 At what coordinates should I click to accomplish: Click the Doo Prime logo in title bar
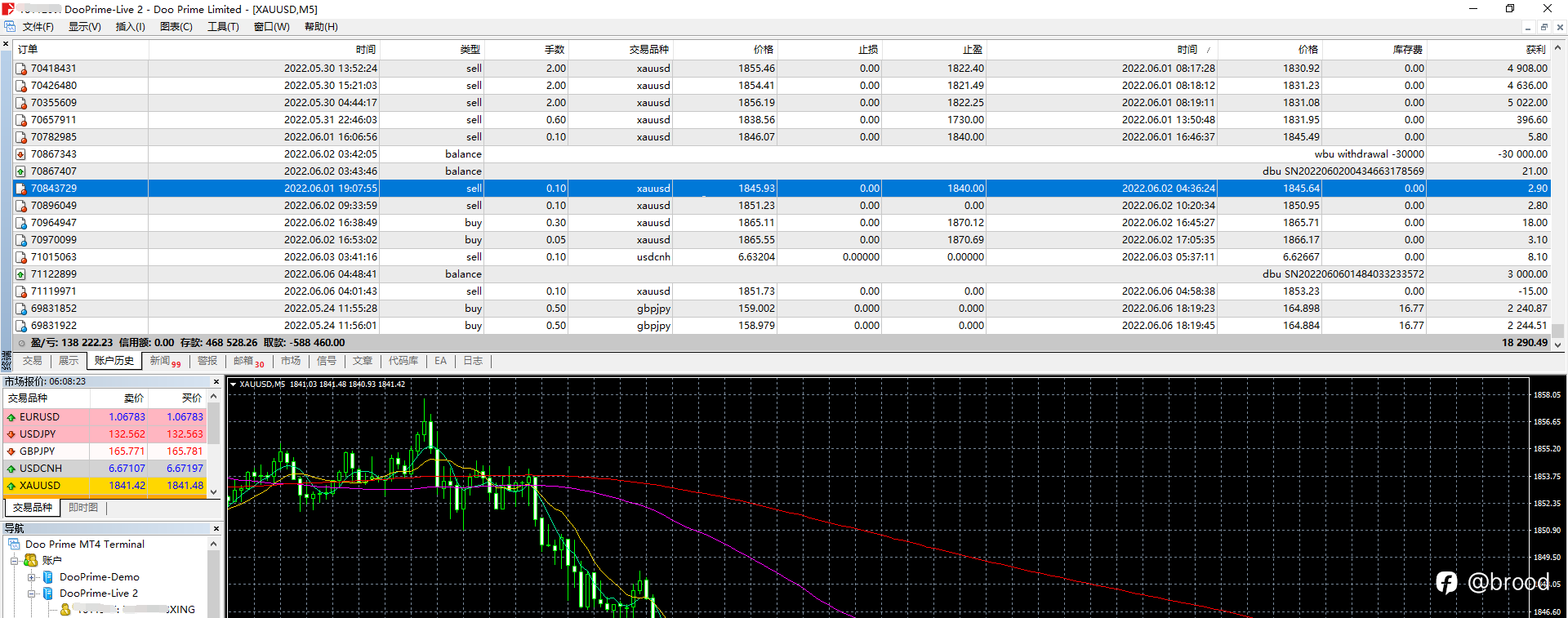(7, 9)
